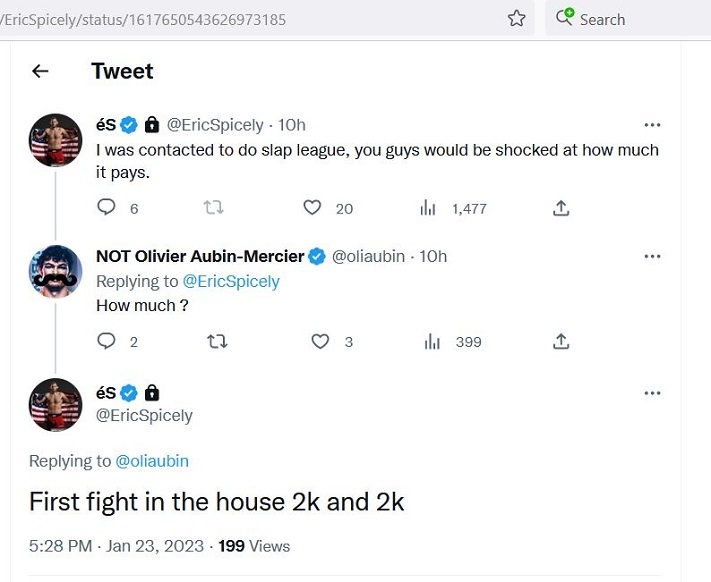Open more options on the "2k and 2k" tweet
Screen dimensions: 711x582
(x=652, y=393)
